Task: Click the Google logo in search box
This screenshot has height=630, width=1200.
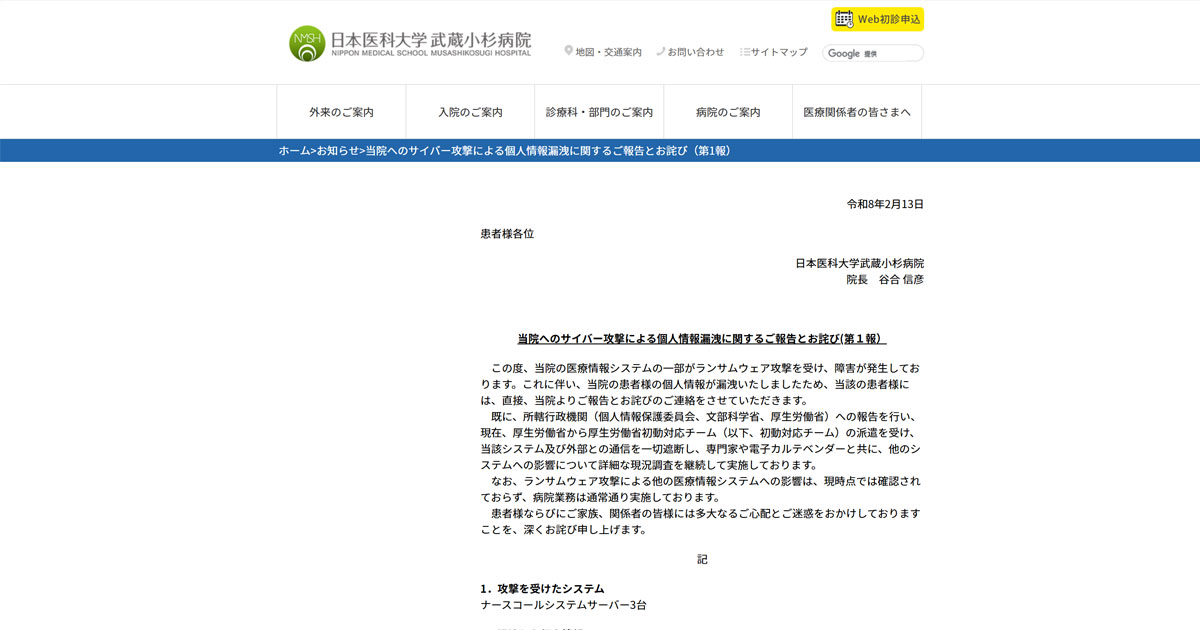Action: [843, 53]
